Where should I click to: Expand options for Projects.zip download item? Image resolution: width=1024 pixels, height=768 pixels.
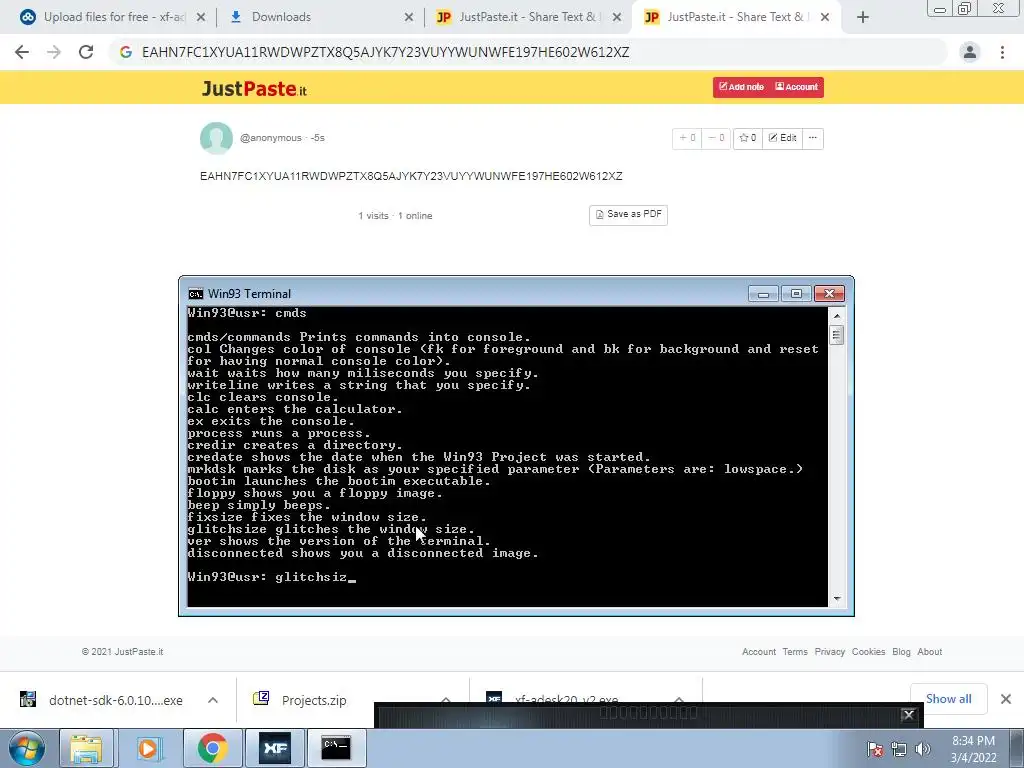[x=445, y=699]
